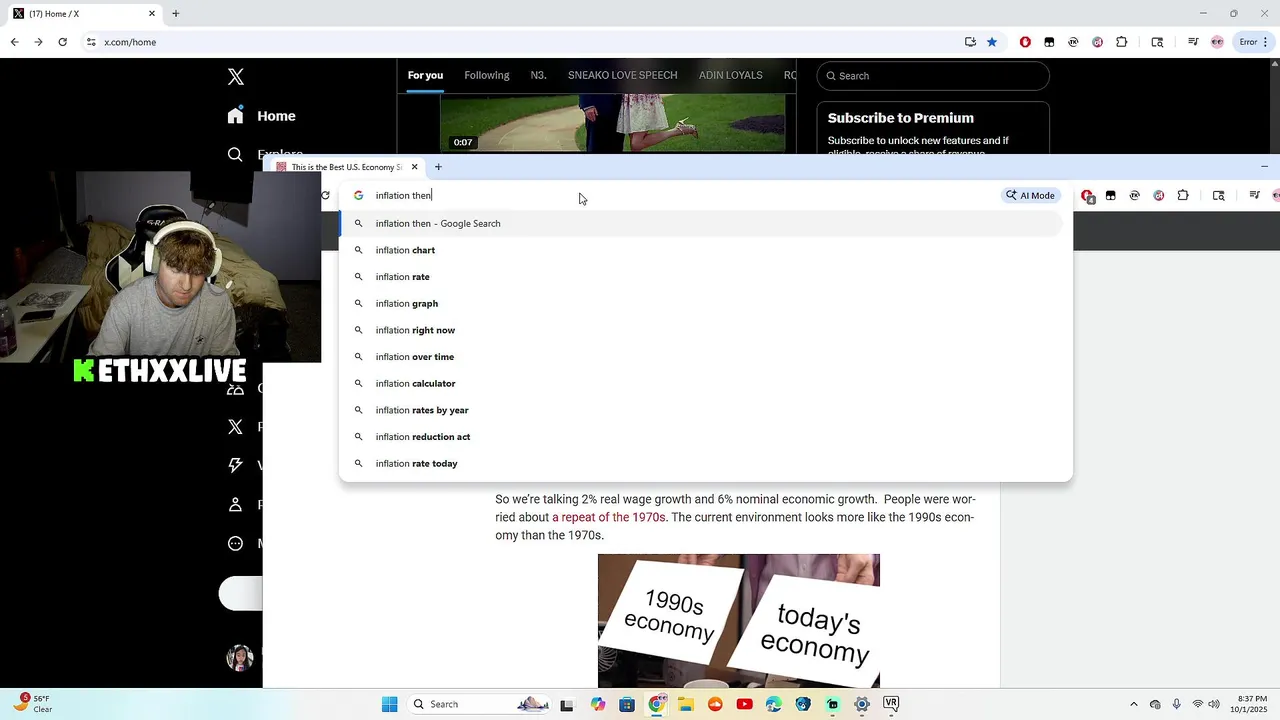
Task: Open the red shield extension in back window
Action: click(x=1025, y=42)
